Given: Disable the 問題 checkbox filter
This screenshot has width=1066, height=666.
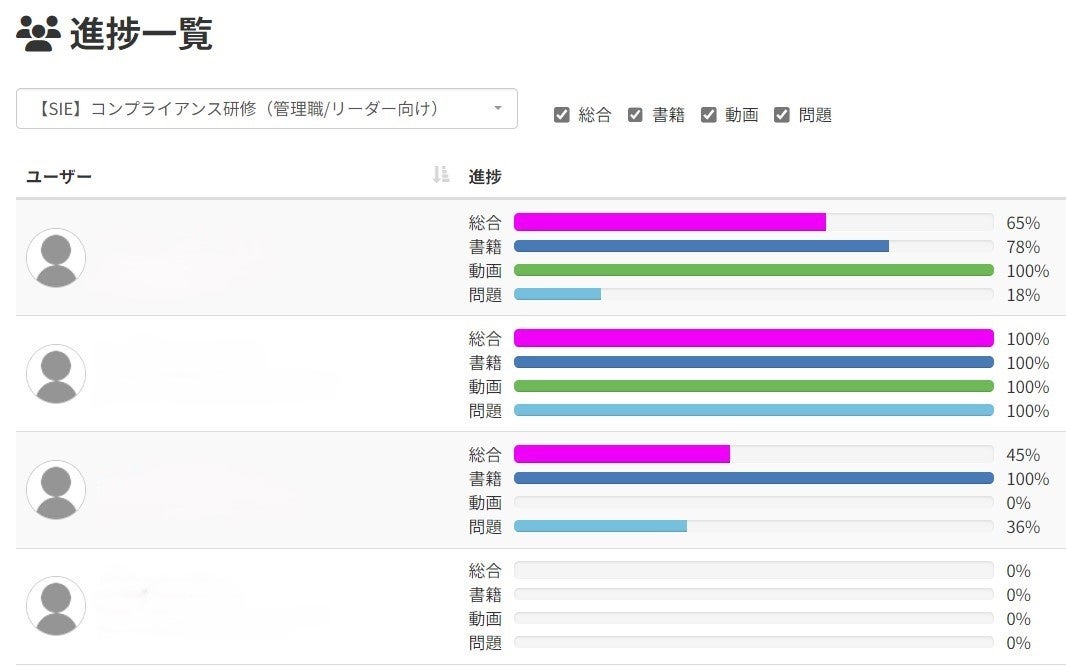Looking at the screenshot, I should (x=782, y=115).
